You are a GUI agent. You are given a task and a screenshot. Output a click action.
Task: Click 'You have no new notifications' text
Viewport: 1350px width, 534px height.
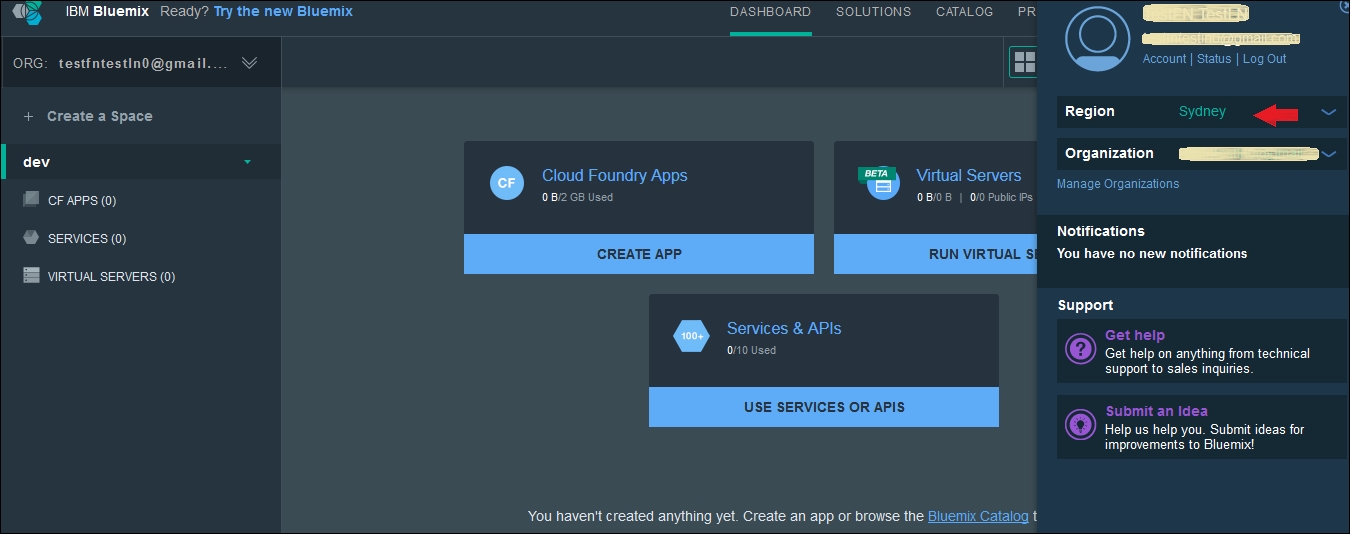coord(1152,254)
